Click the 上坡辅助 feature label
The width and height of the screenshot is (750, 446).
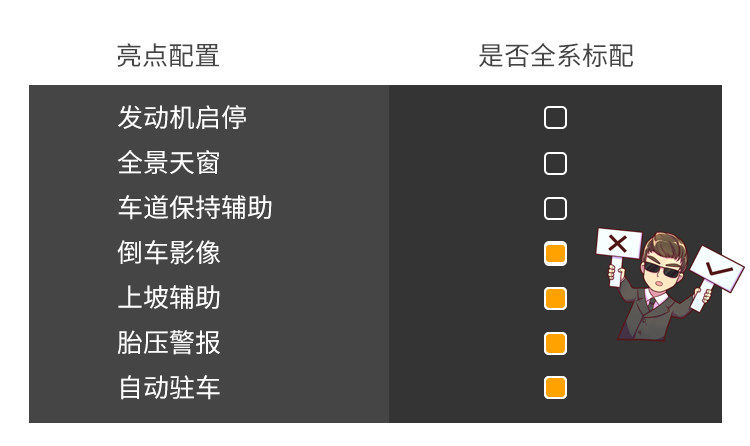point(168,298)
